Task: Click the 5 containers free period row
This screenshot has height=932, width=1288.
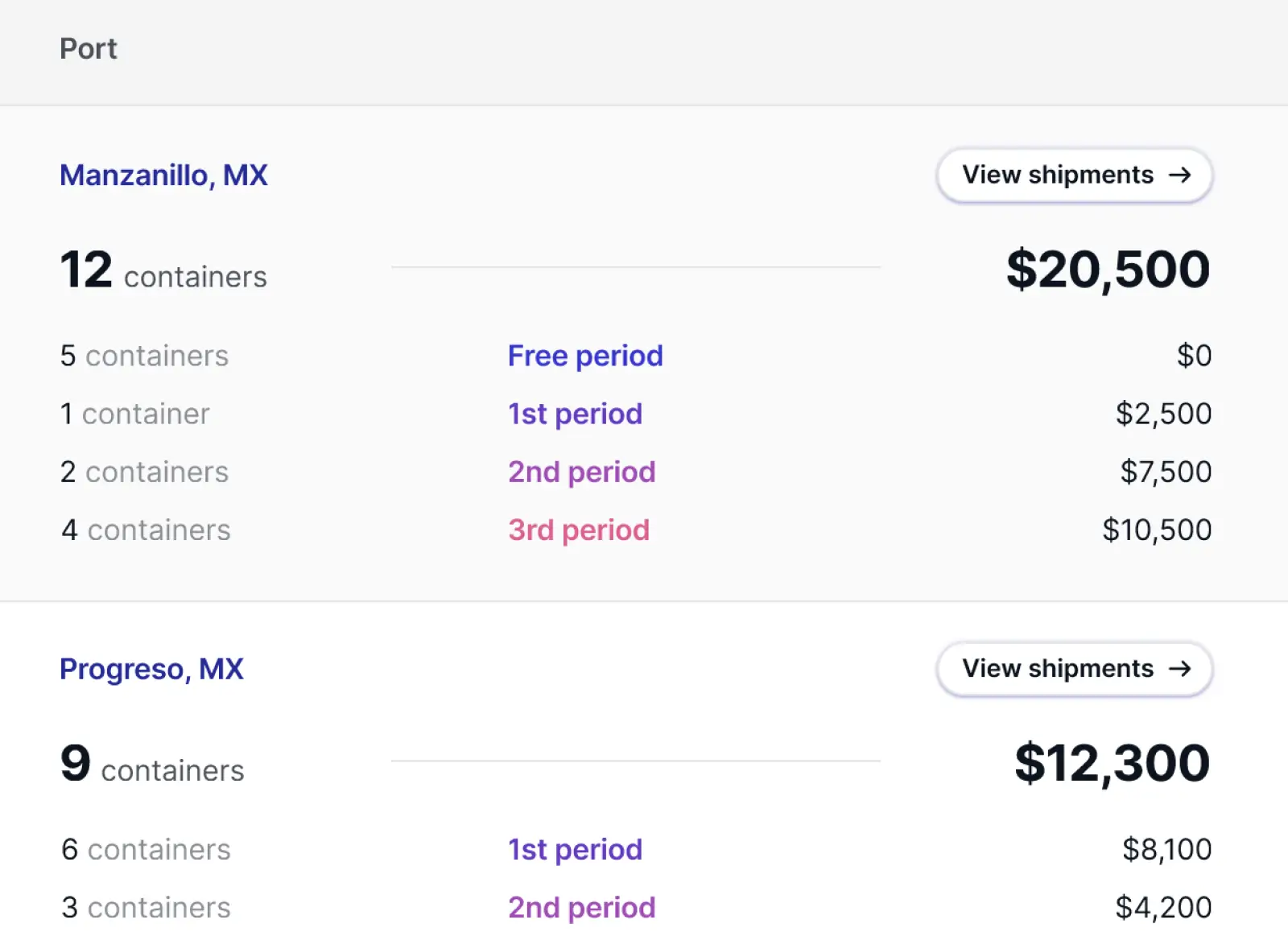Action: pos(636,356)
